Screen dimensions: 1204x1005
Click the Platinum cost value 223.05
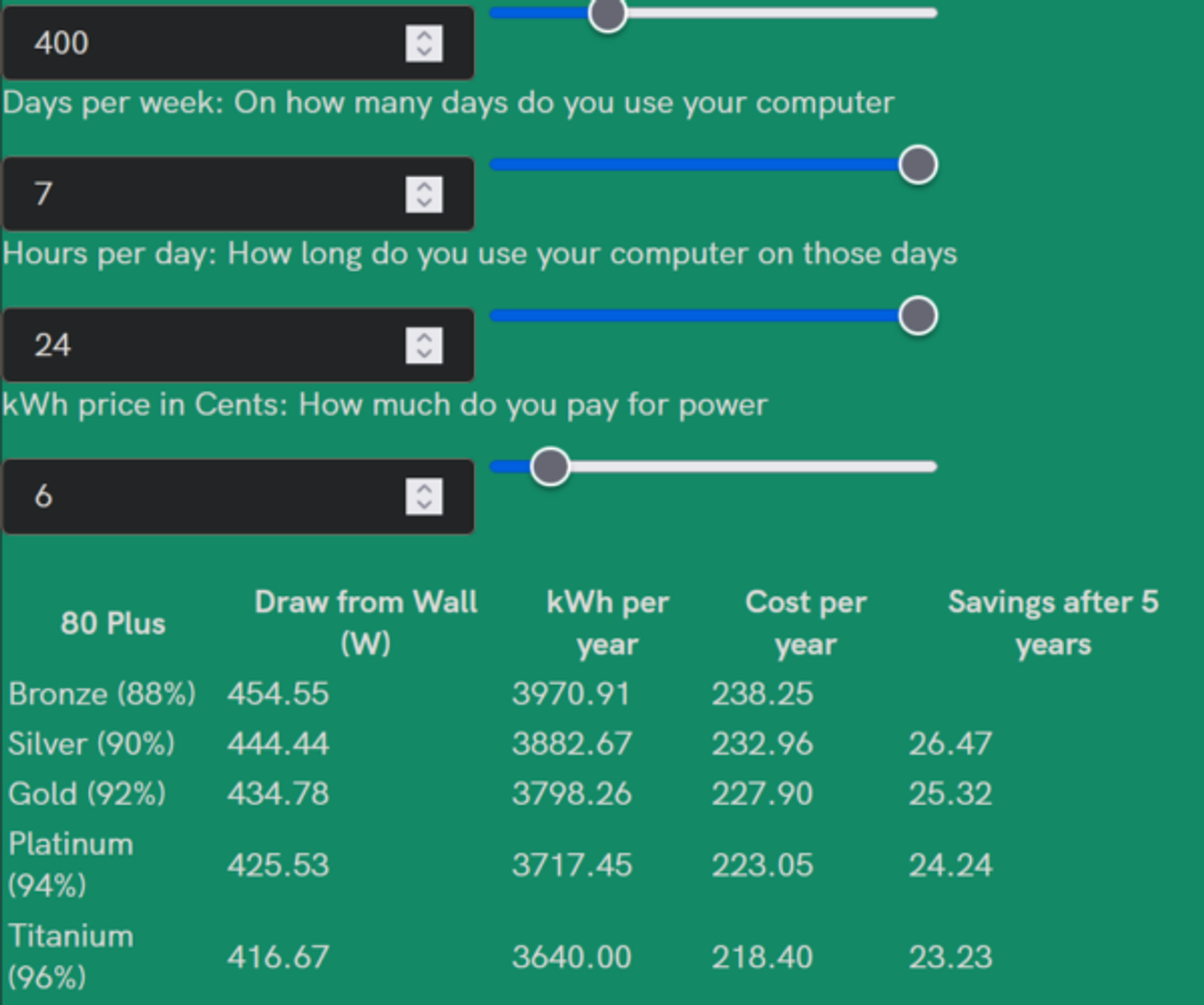762,865
